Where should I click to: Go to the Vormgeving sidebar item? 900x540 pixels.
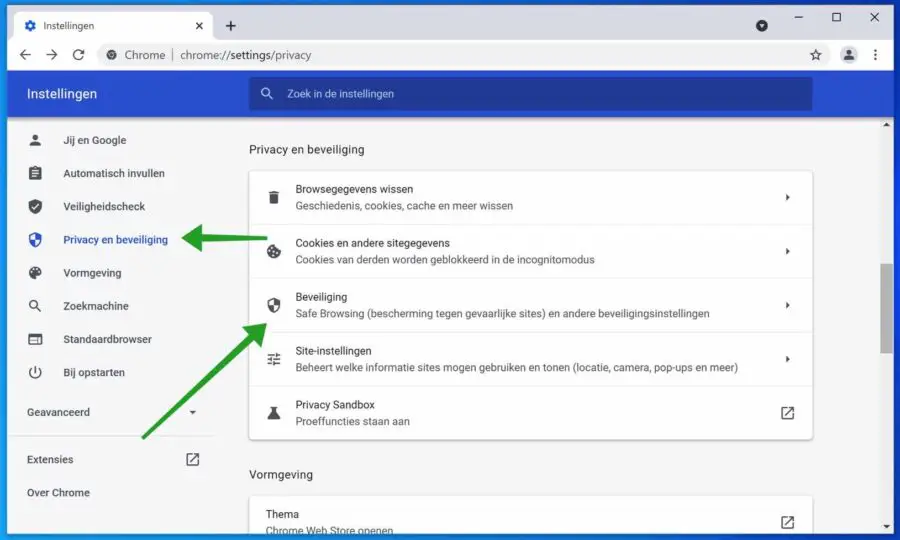click(92, 273)
